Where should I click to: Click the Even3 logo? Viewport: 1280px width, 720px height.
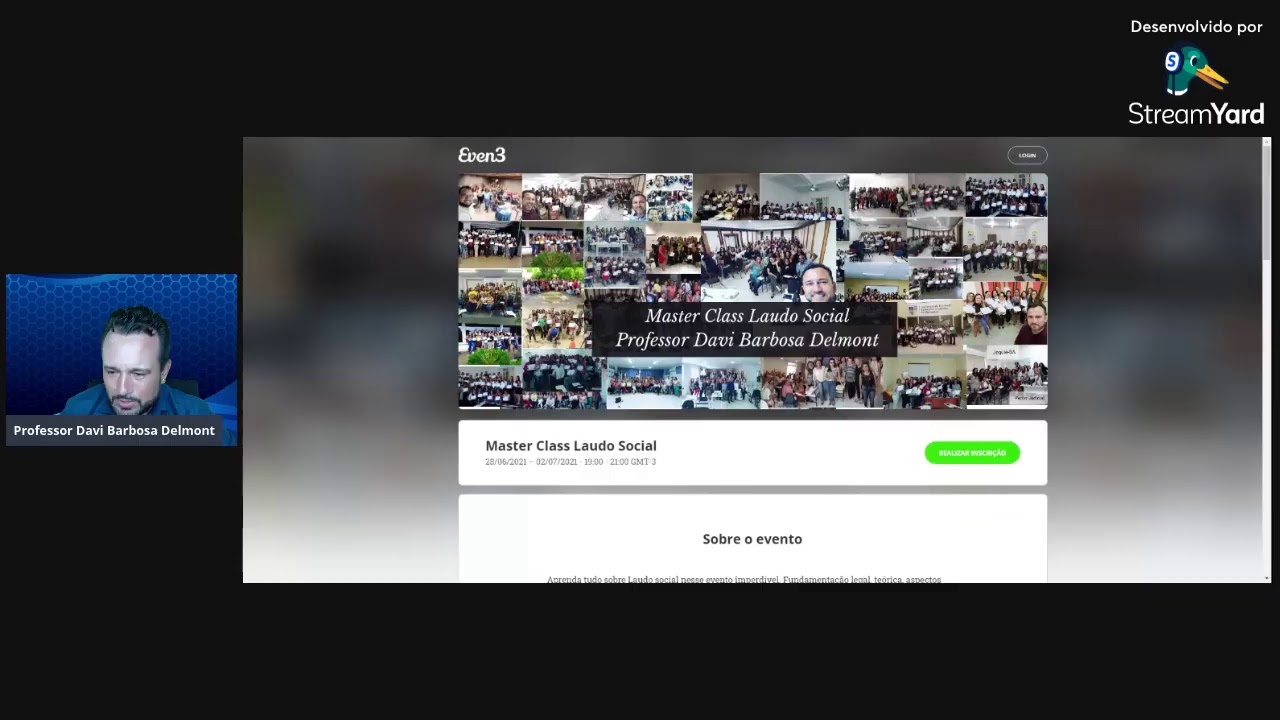tap(482, 155)
